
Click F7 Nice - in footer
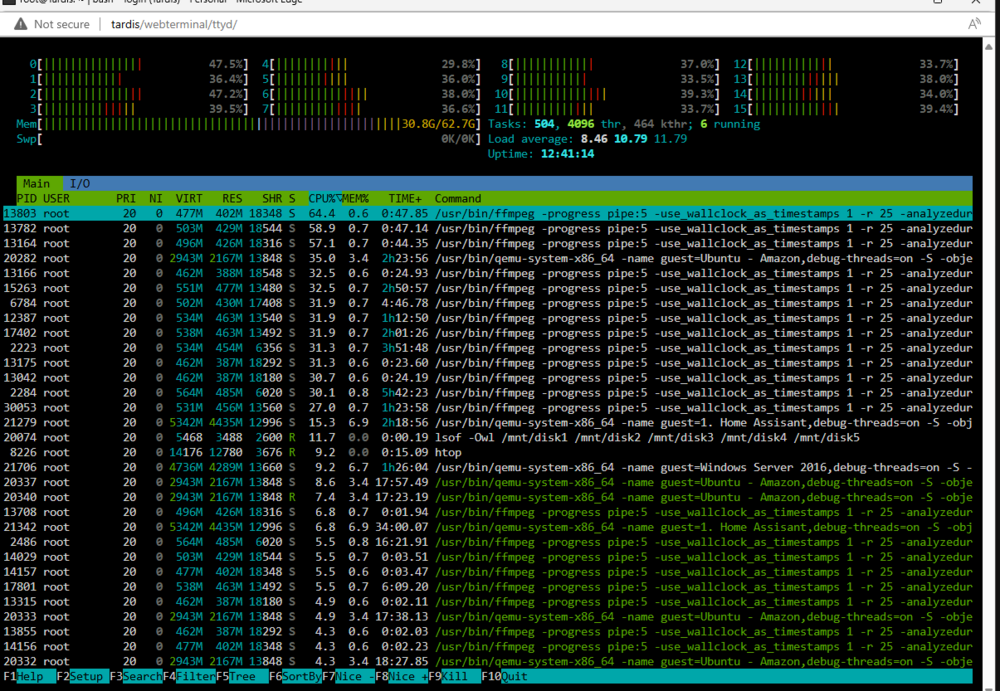[x=348, y=676]
